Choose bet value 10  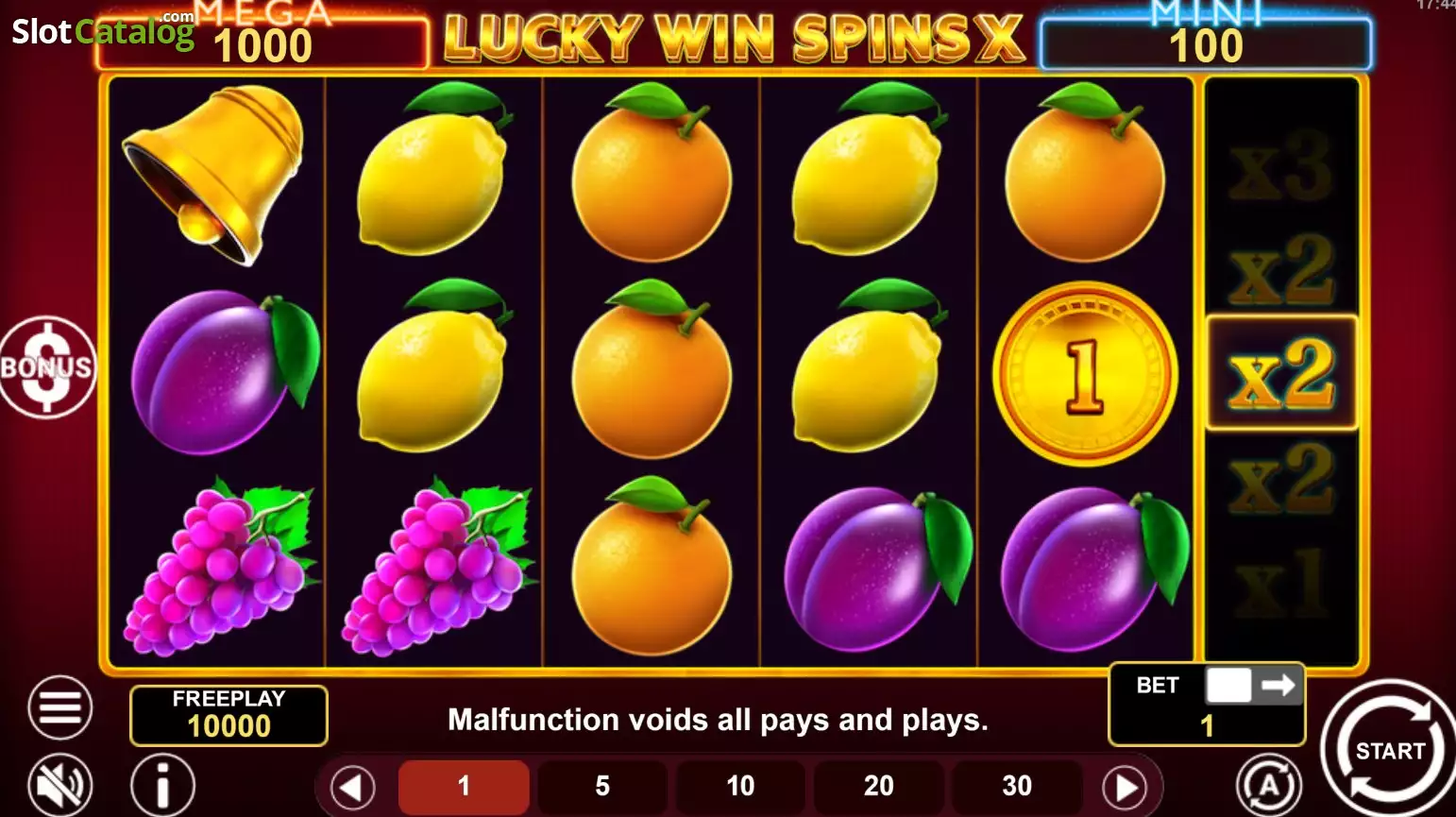tap(740, 786)
